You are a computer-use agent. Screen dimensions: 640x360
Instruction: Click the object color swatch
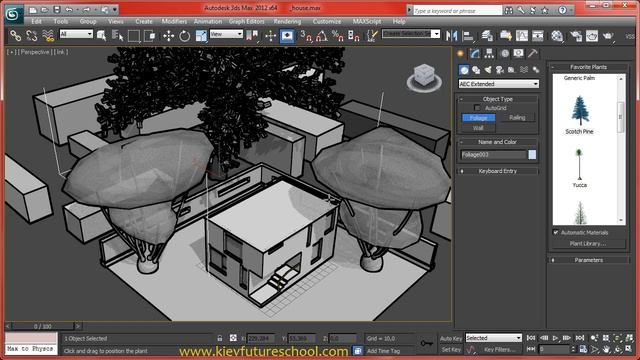[532, 155]
